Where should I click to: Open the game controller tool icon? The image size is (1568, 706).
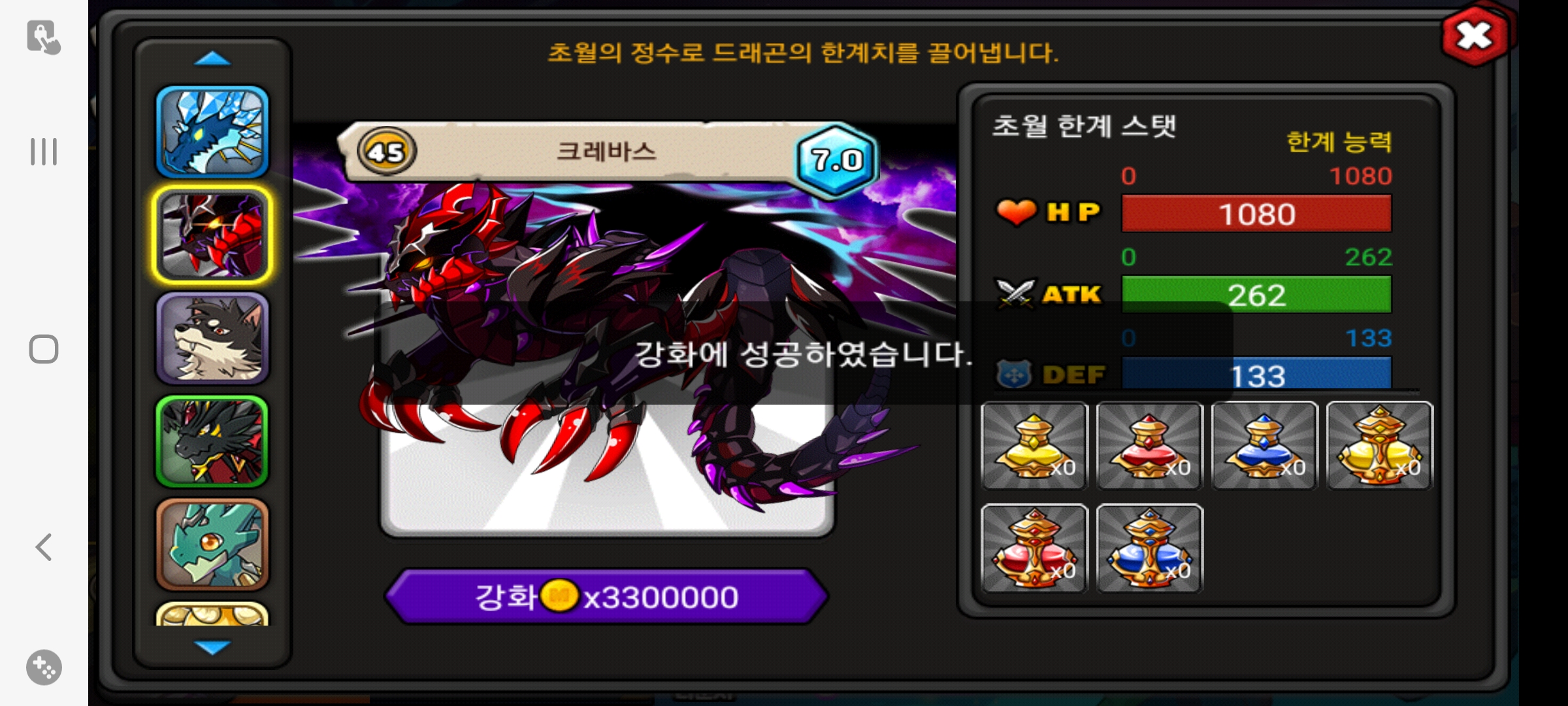coord(44,667)
